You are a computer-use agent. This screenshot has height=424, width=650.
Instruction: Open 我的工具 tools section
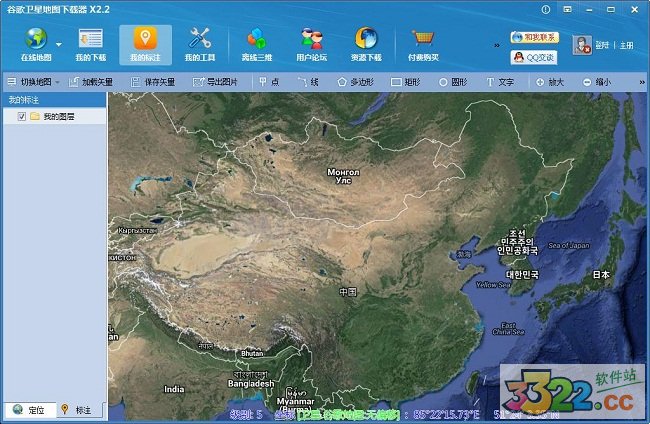200,45
